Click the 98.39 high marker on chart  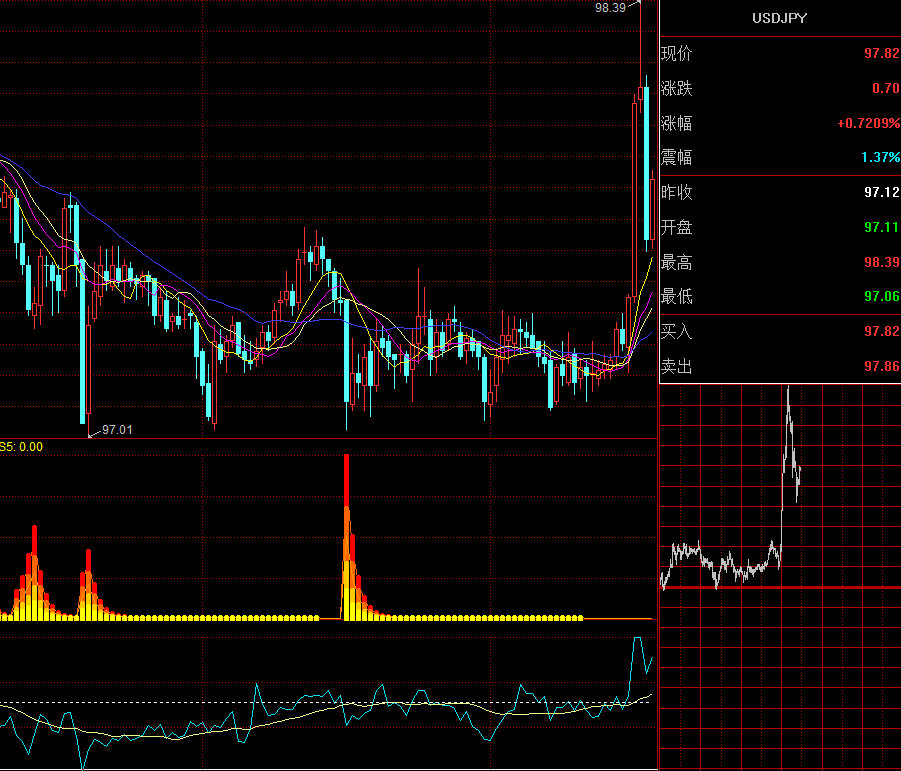tap(610, 7)
